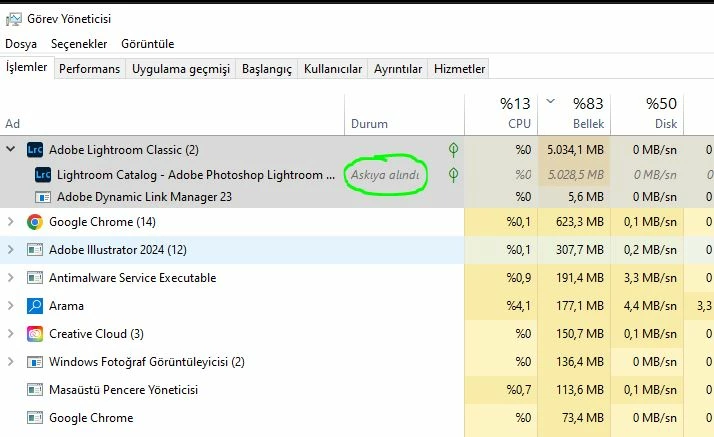The height and width of the screenshot is (437, 714).
Task: Switch to the Ayrıntılar tab
Action: pyautogui.click(x=398, y=69)
